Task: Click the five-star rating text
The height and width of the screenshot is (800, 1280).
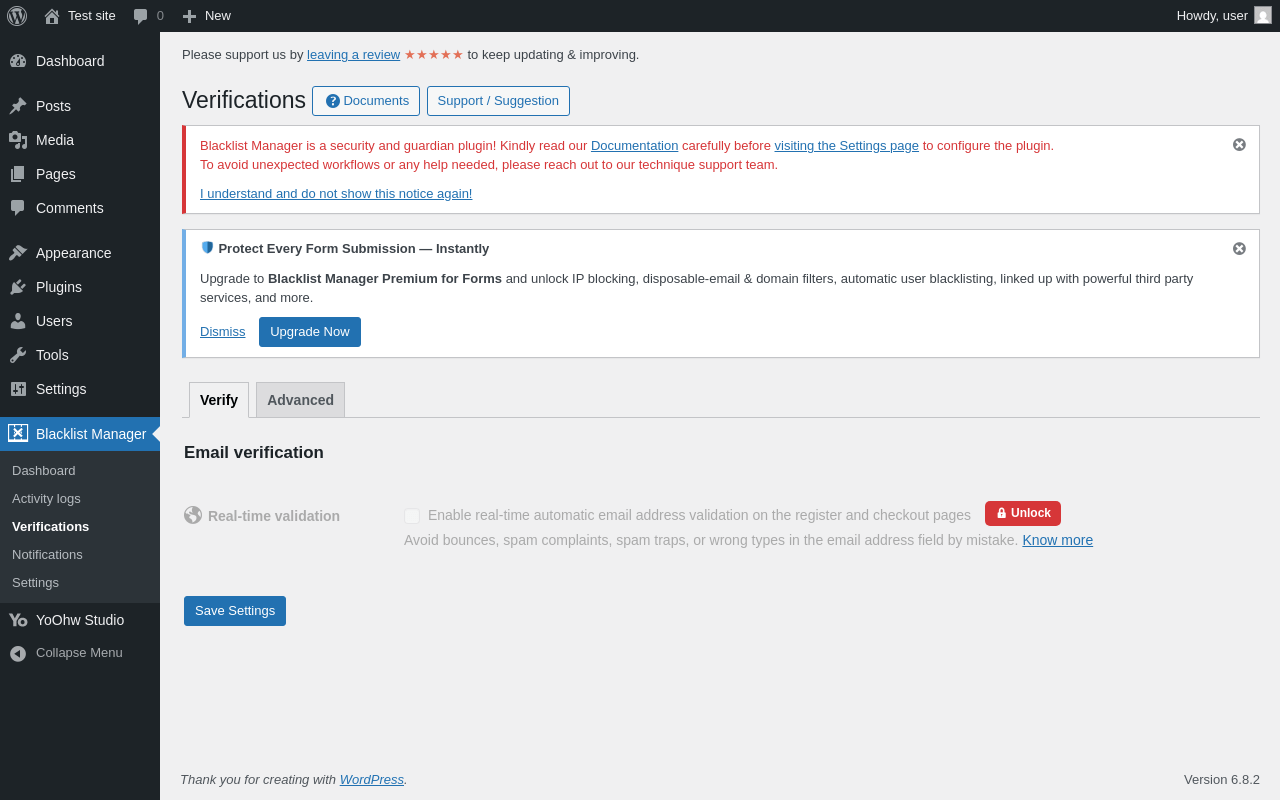Action: click(434, 55)
